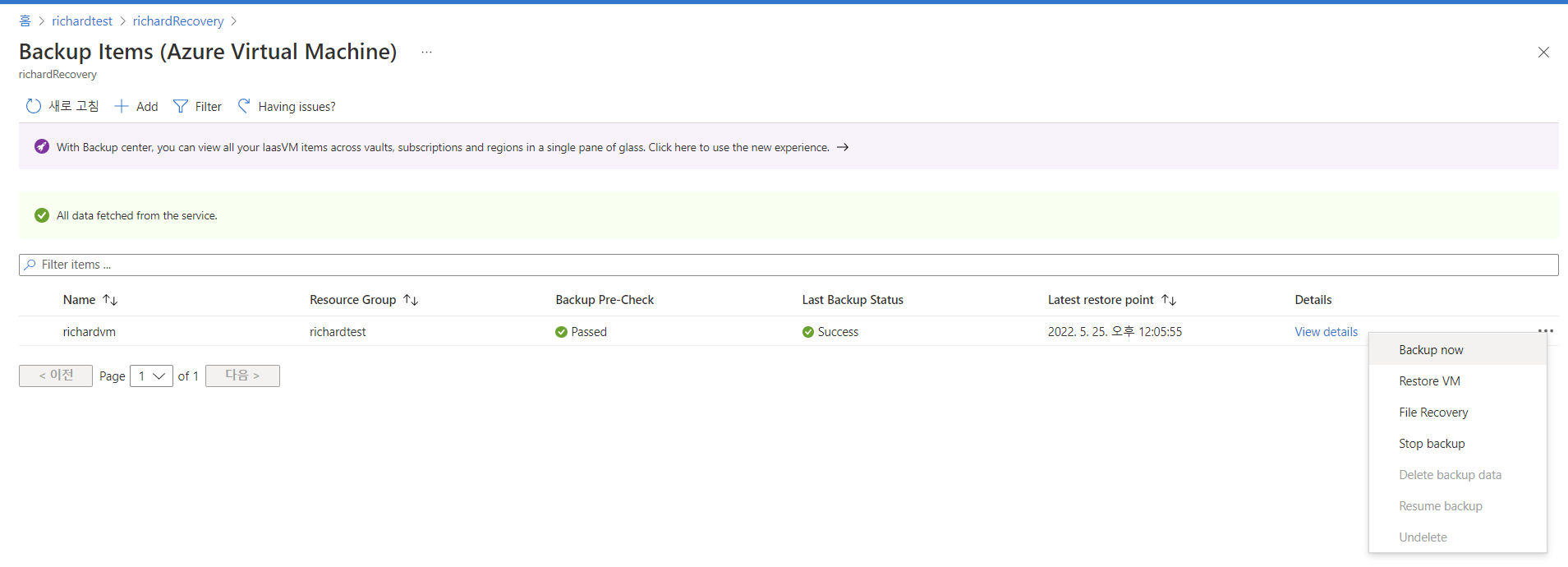Image resolution: width=1568 pixels, height=567 pixels.
Task: Click the Backup Pre-Check header
Action: 605,300
